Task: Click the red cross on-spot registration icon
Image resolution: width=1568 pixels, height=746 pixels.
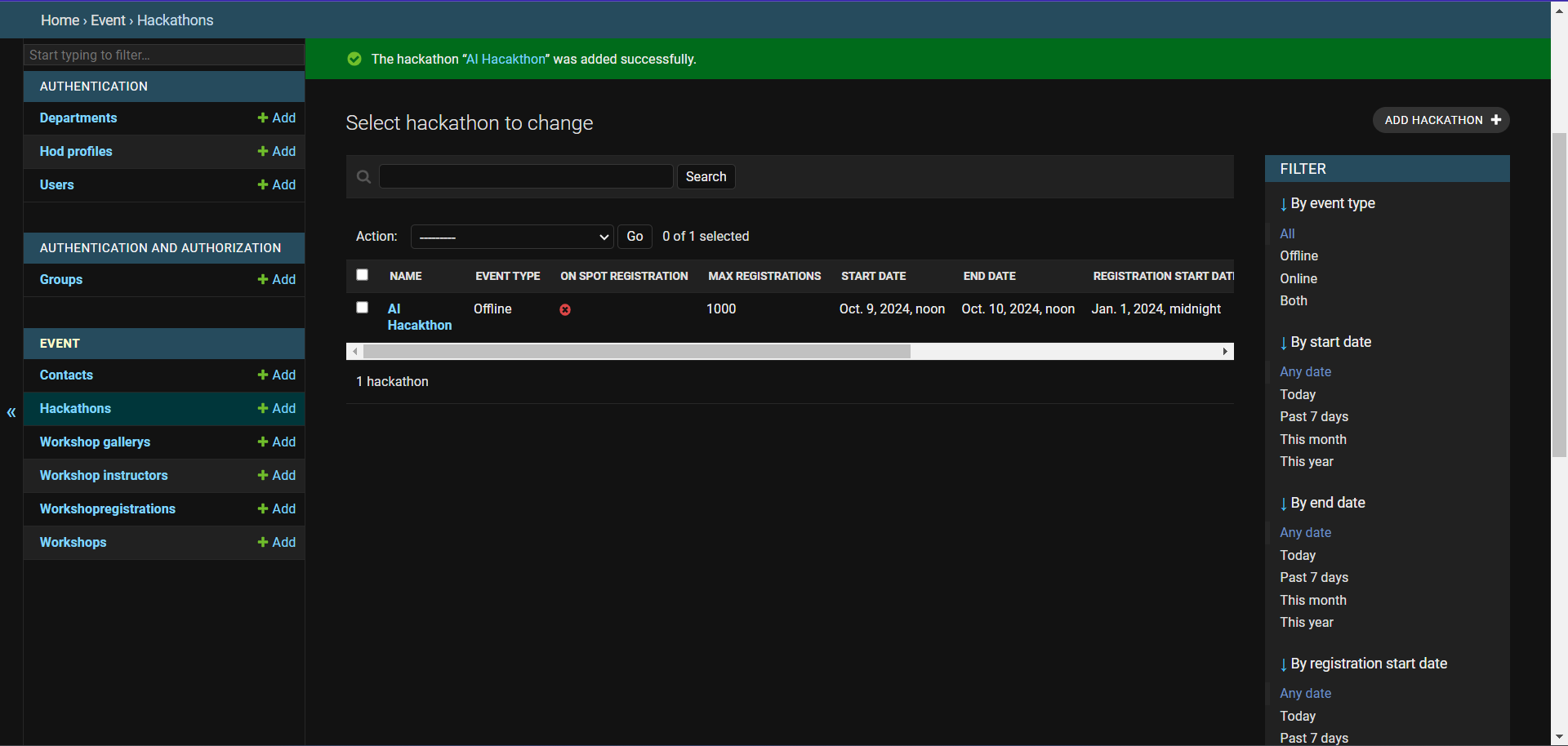Action: pos(565,310)
